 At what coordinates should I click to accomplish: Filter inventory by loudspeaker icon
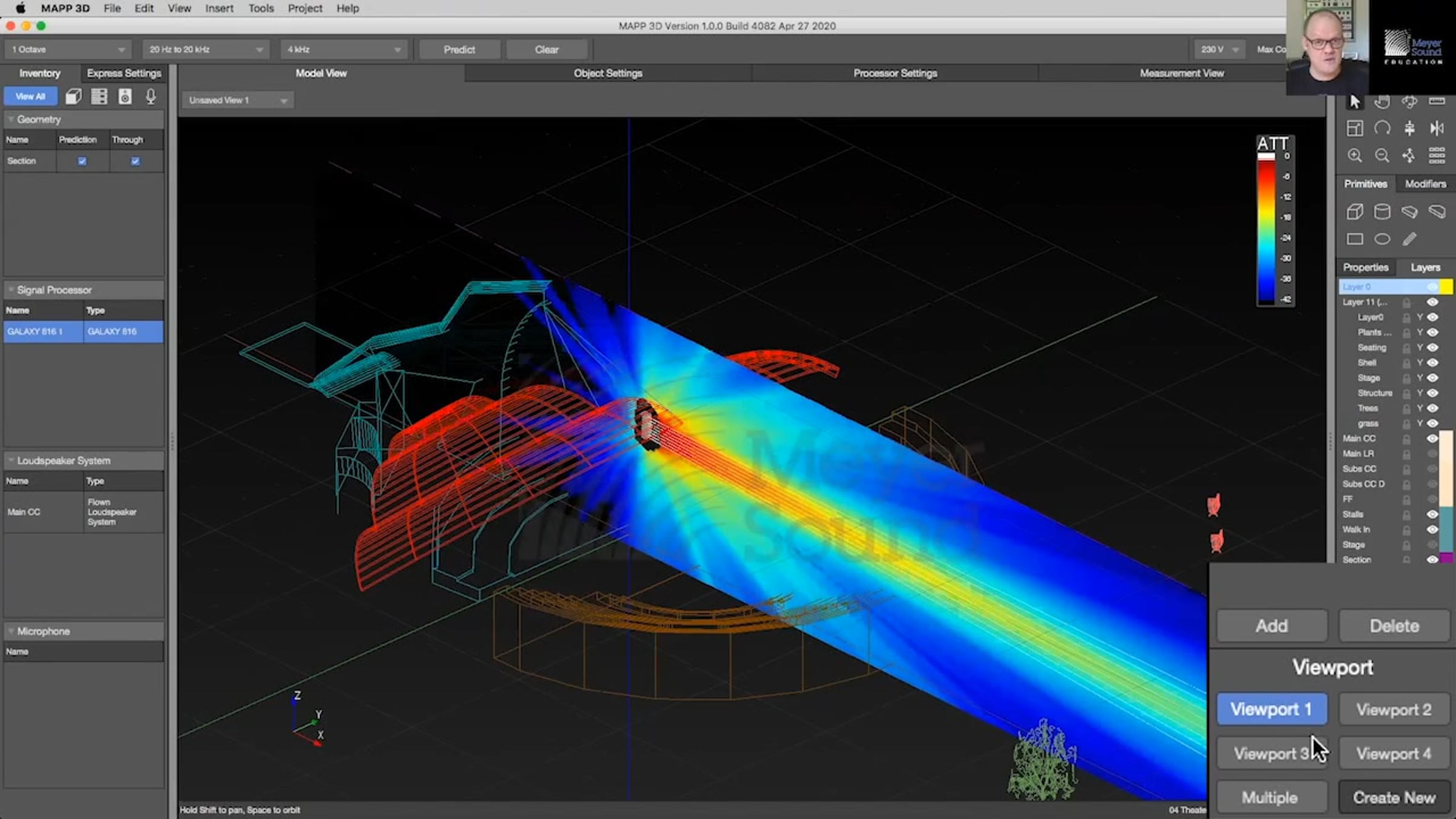coord(125,96)
